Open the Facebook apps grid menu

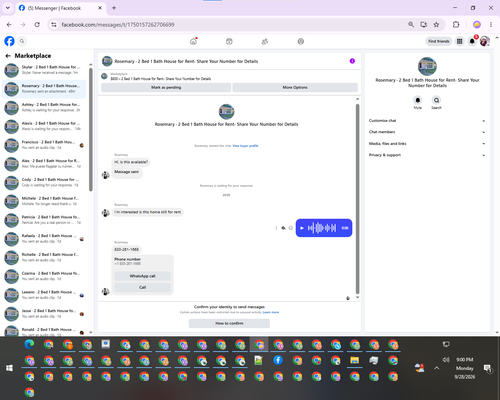[x=459, y=41]
